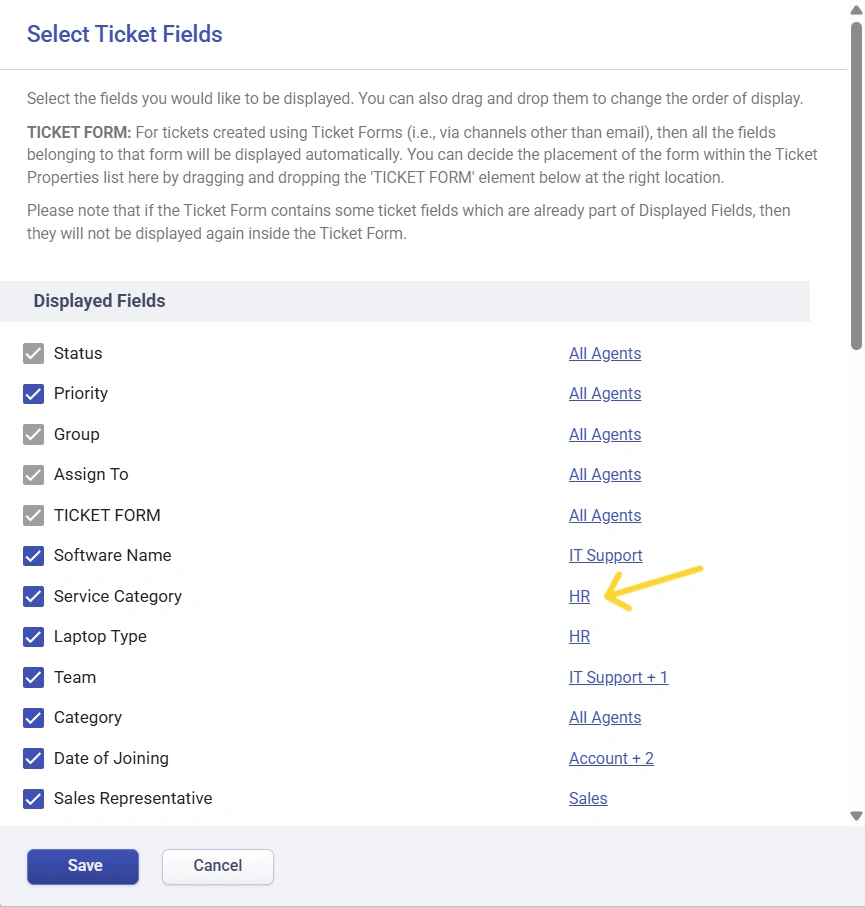This screenshot has width=865, height=907.
Task: Toggle the TICKET FORM checkbox
Action: click(x=34, y=515)
